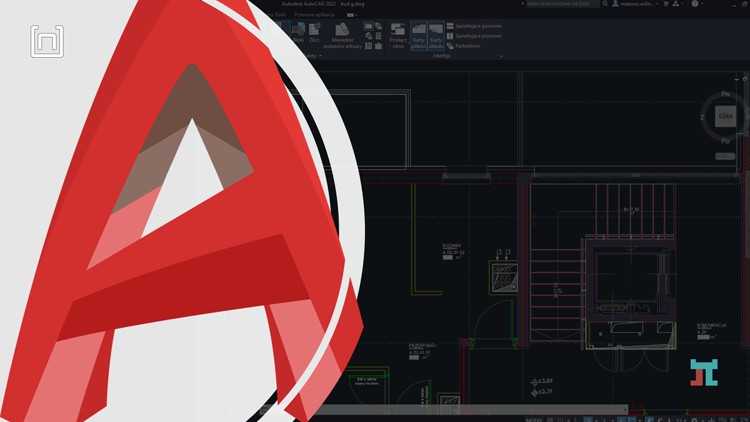Toggle the Karty plików button

tap(419, 36)
